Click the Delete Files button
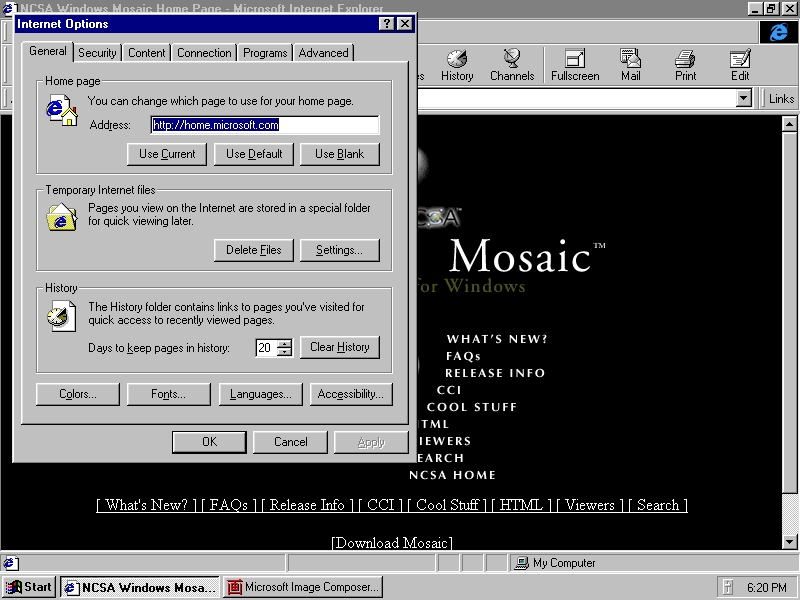The height and width of the screenshot is (600, 800). [254, 250]
